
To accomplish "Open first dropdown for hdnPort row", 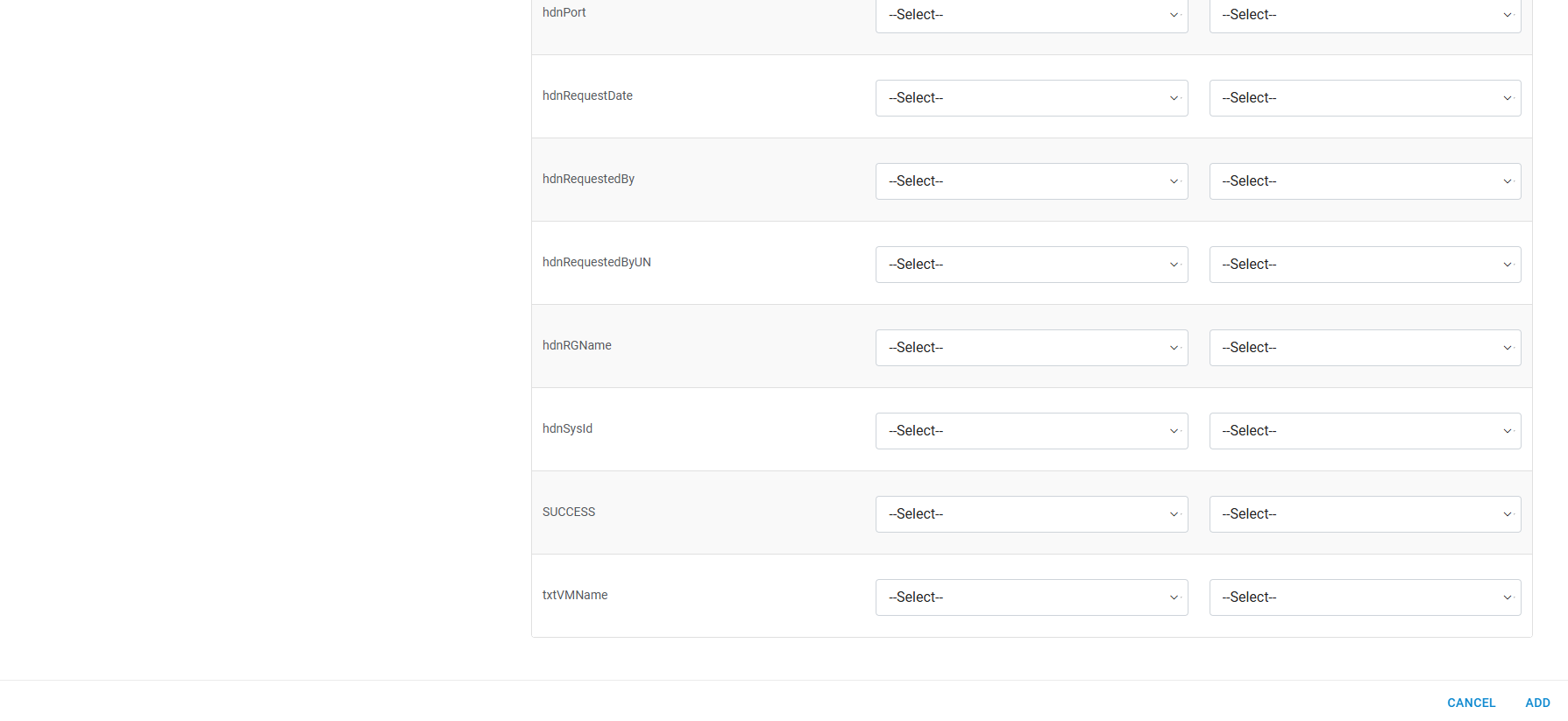I will pyautogui.click(x=1031, y=15).
